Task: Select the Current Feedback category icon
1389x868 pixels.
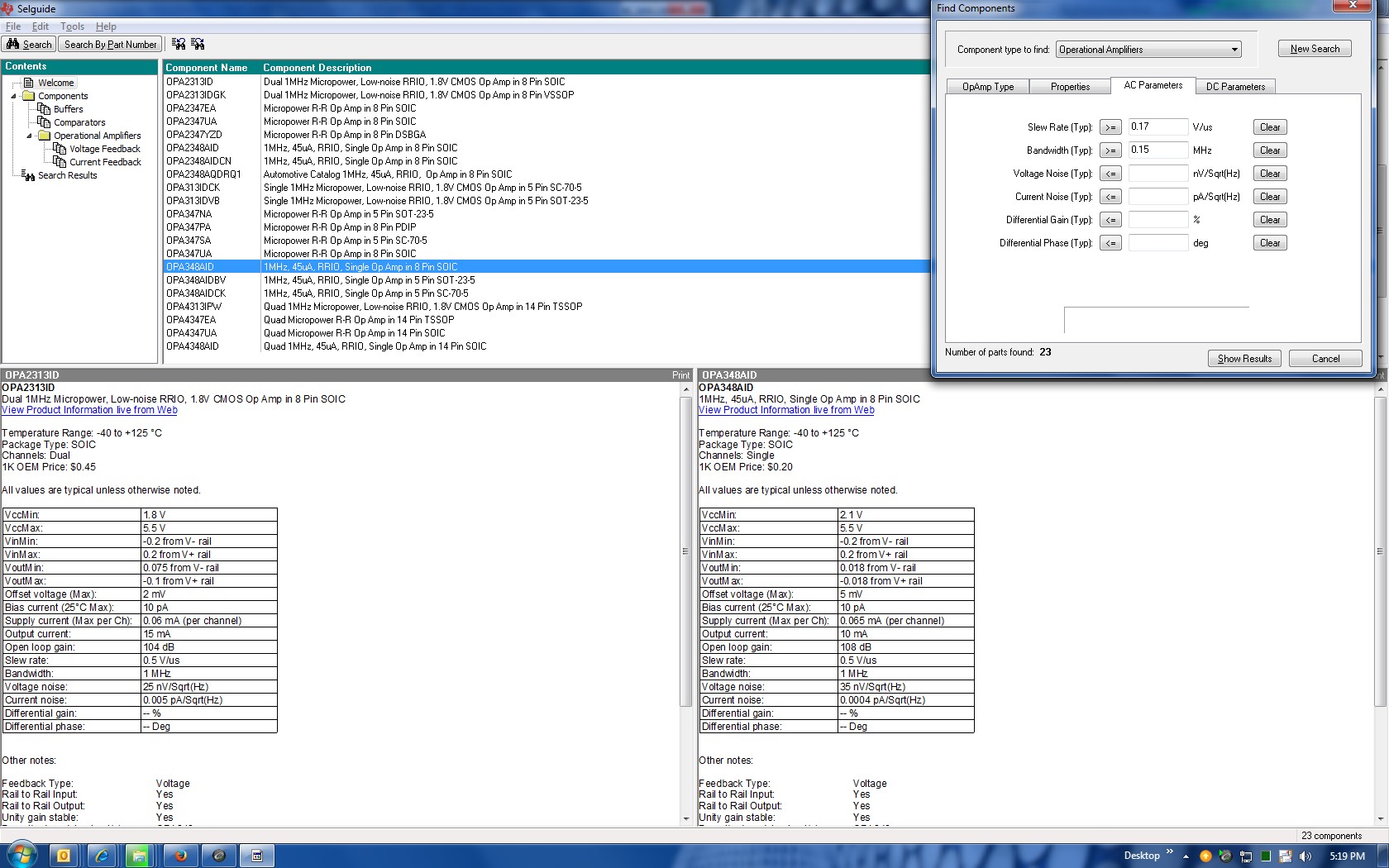Action: coord(60,162)
